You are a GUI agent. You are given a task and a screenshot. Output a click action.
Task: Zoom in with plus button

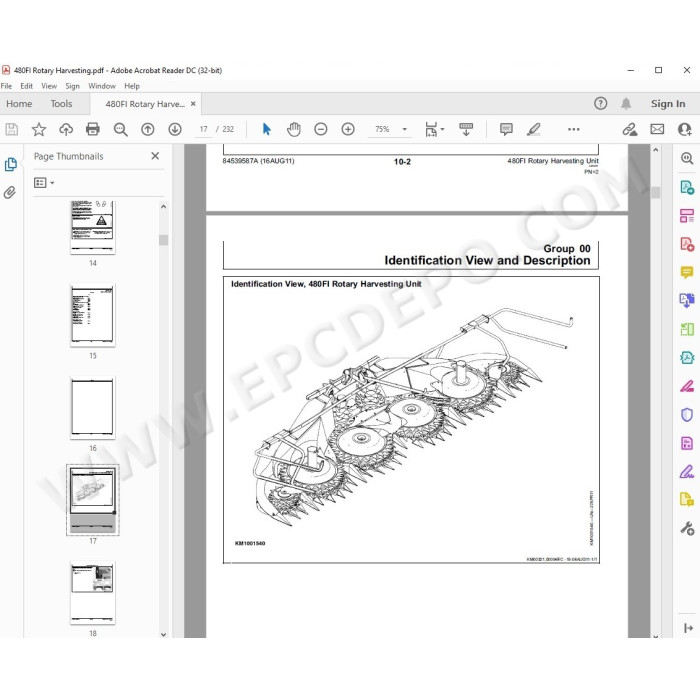(x=348, y=129)
